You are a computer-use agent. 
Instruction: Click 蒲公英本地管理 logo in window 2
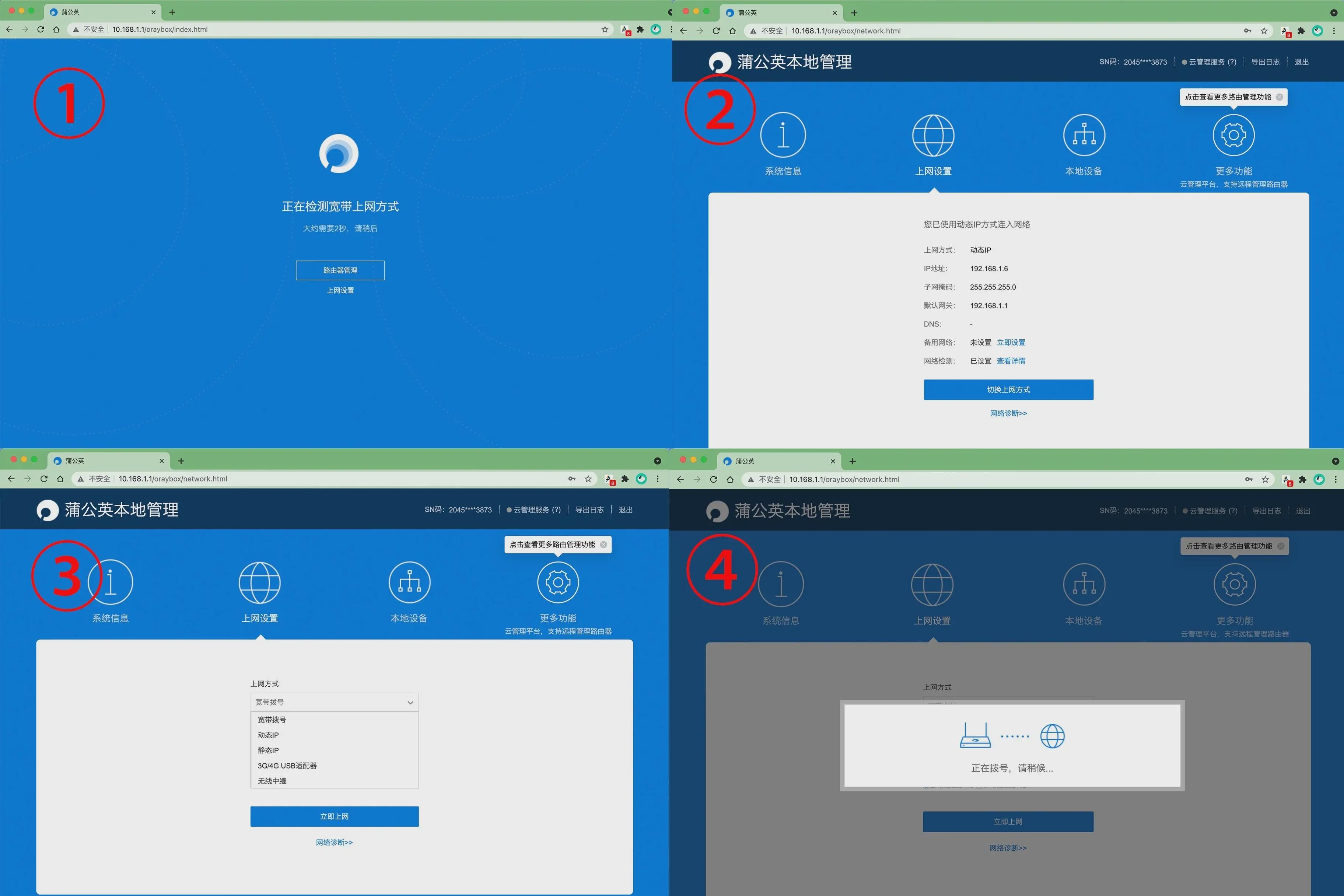click(780, 62)
